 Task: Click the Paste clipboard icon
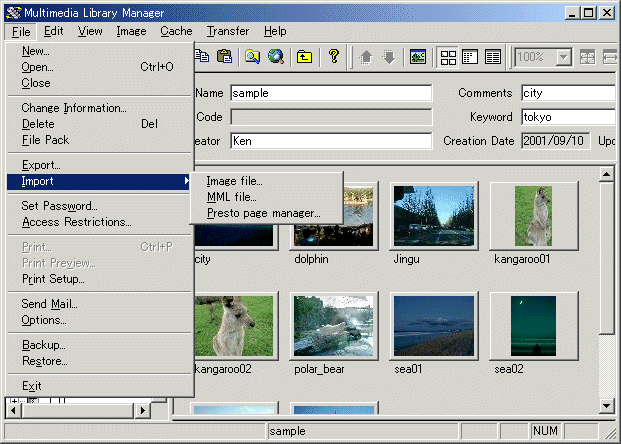pos(224,57)
